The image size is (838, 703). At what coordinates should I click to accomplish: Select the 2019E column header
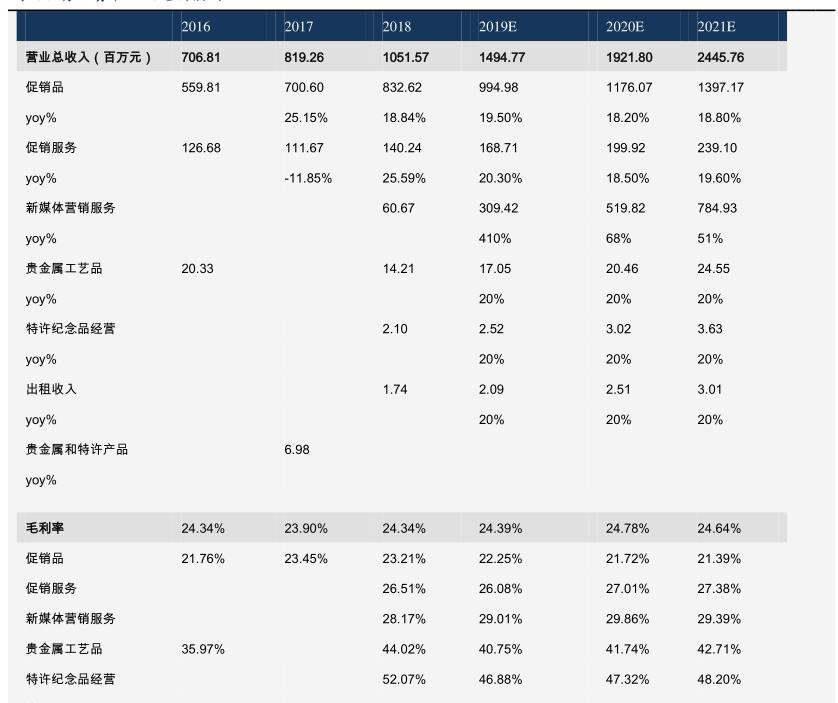click(x=498, y=27)
